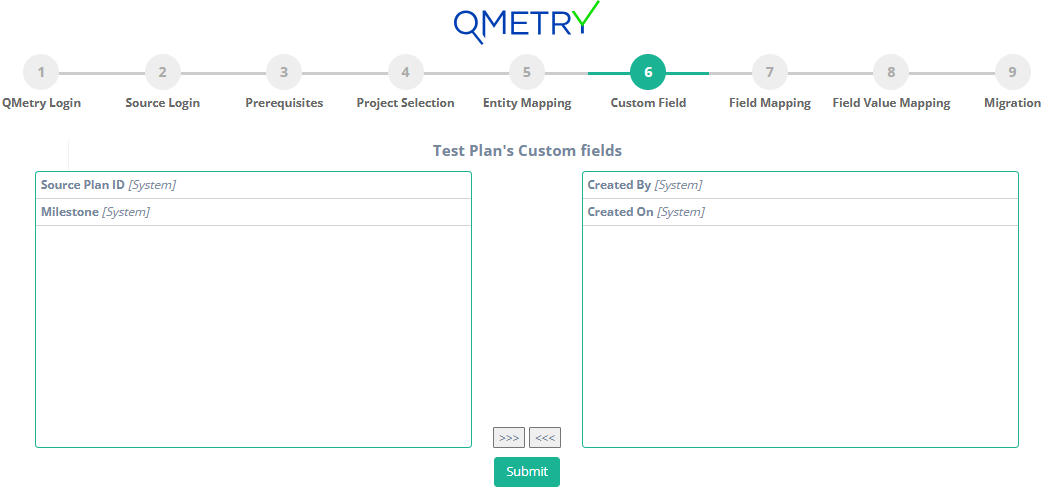Click the active step 6 circle
Viewport: 1053px width, 503px height.
coord(648,73)
